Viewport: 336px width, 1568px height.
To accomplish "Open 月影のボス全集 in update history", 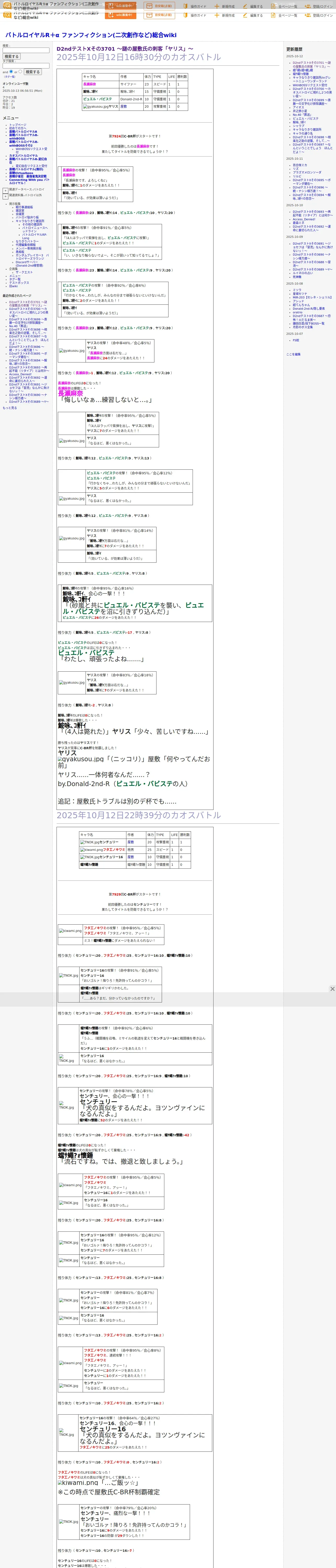I will 303,327.
